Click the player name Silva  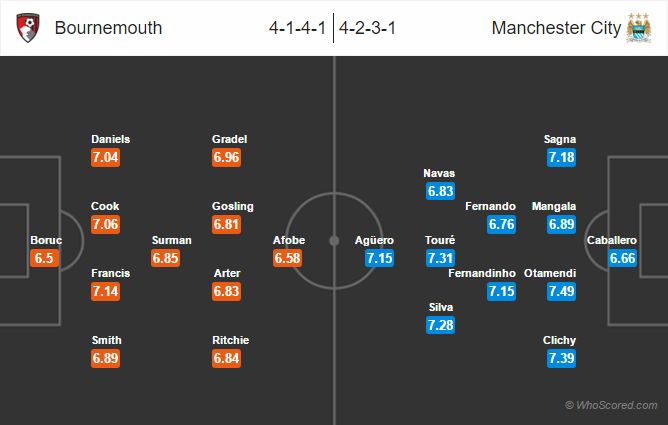tap(439, 307)
